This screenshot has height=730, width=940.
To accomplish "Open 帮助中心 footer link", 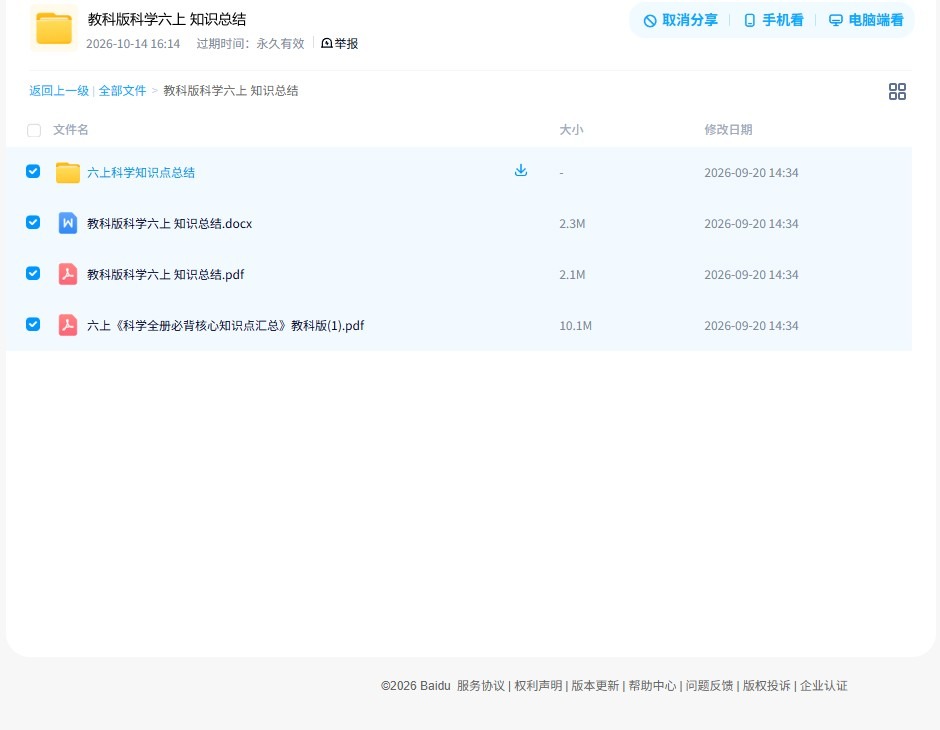I will click(652, 686).
